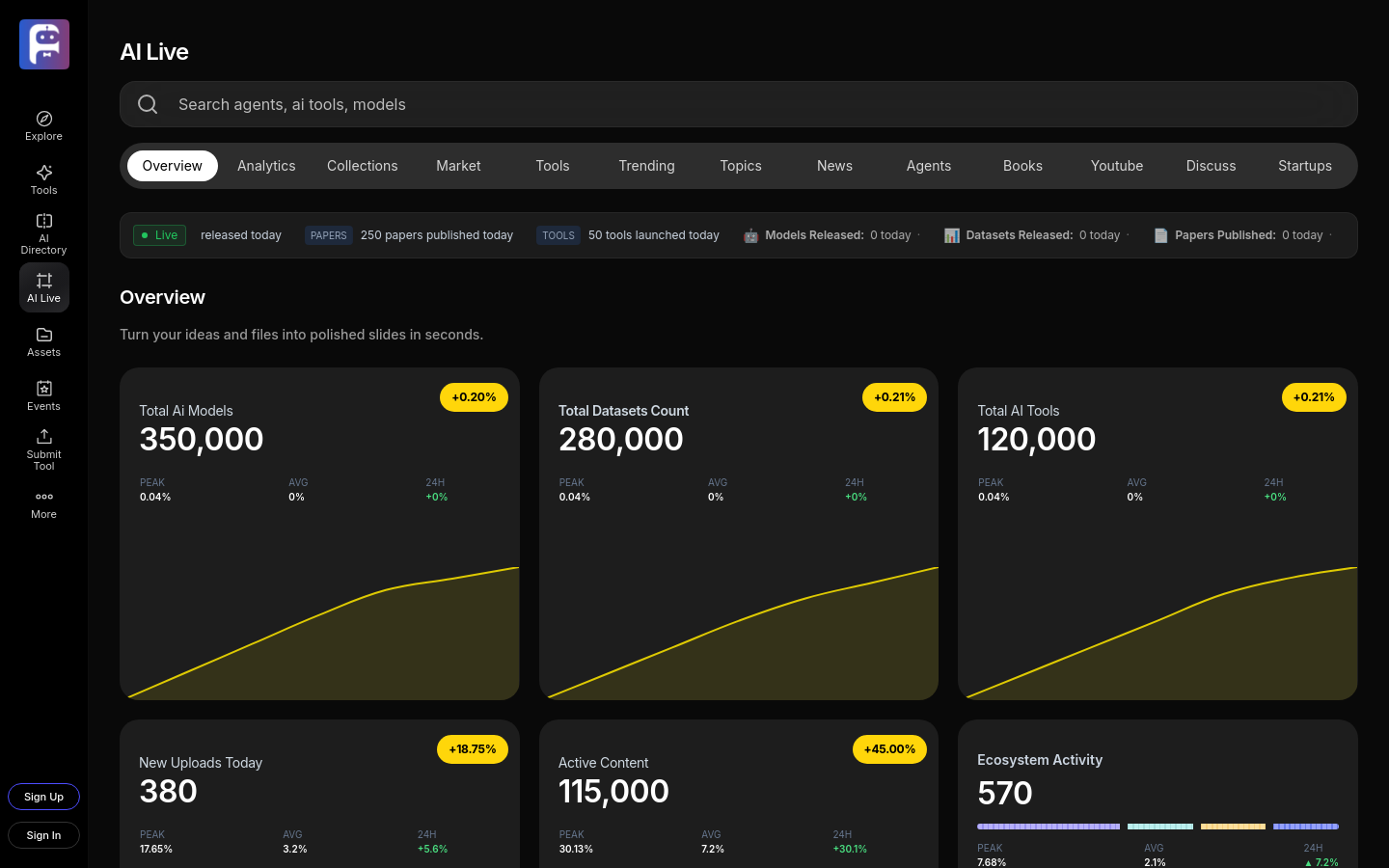Click the Total Ai Models value 350,000

[202, 440]
